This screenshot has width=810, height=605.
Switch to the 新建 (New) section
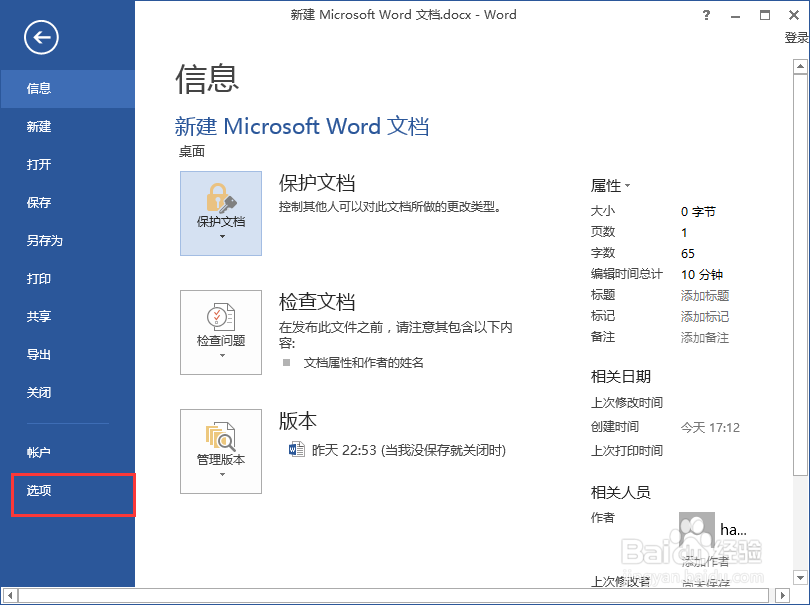coord(39,126)
